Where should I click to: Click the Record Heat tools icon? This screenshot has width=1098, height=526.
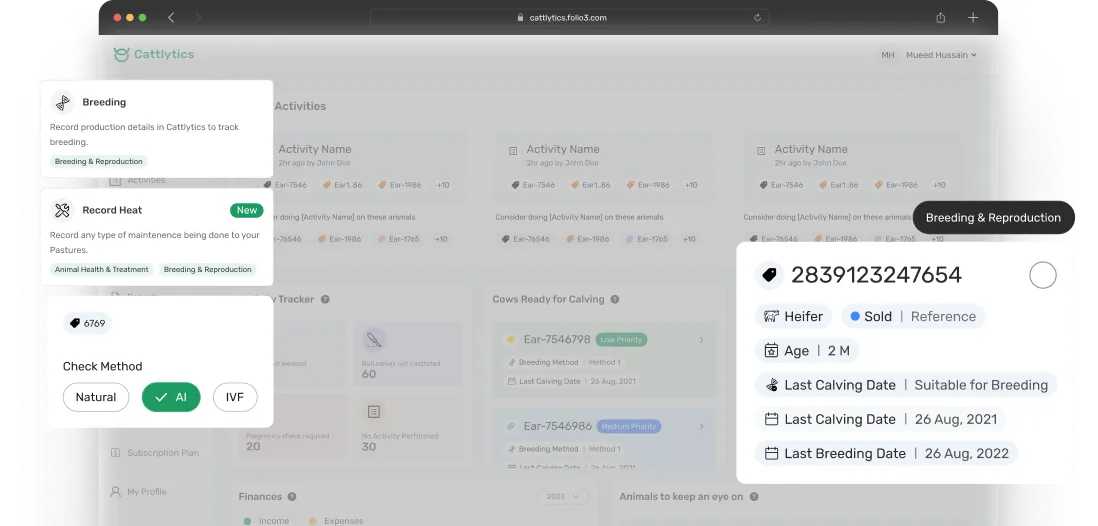point(63,211)
